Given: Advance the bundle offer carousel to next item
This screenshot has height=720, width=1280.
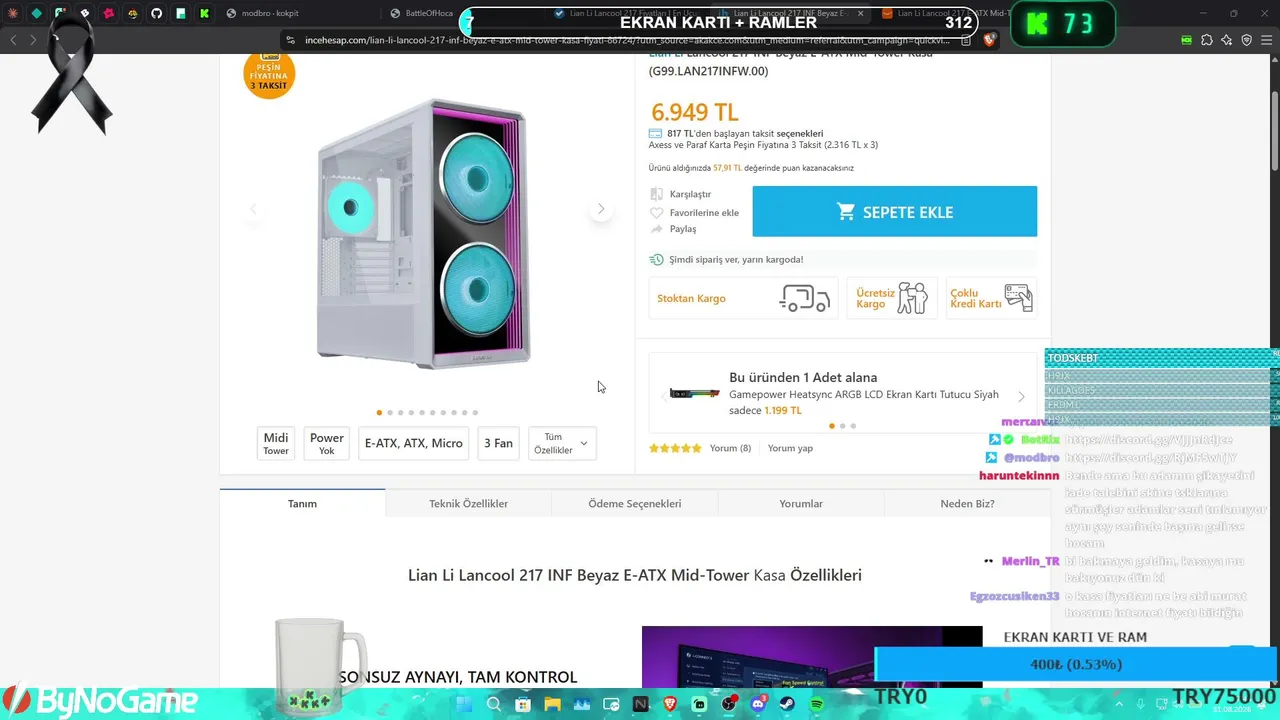Looking at the screenshot, I should [x=1021, y=396].
